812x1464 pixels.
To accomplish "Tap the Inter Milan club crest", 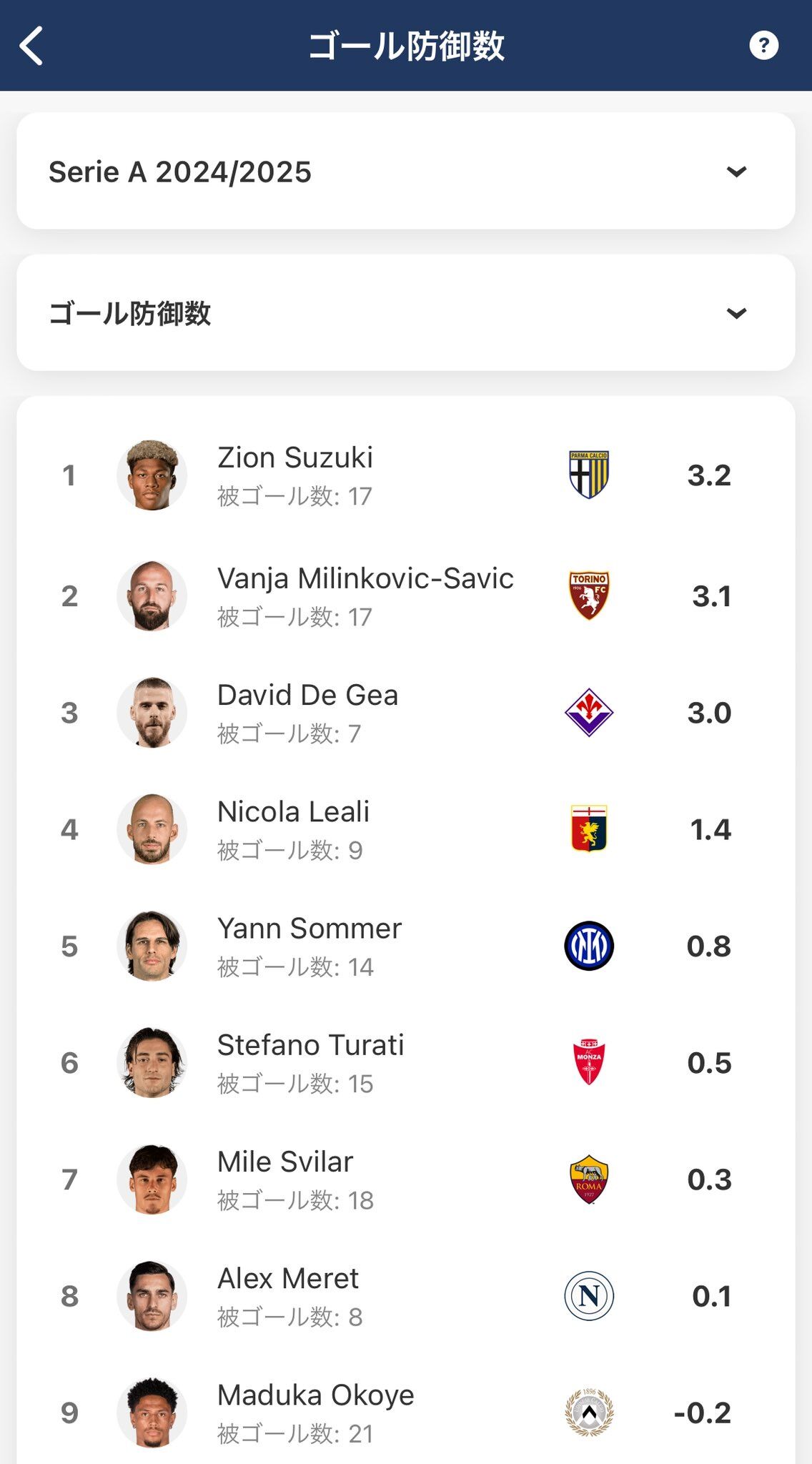I will pyautogui.click(x=589, y=946).
